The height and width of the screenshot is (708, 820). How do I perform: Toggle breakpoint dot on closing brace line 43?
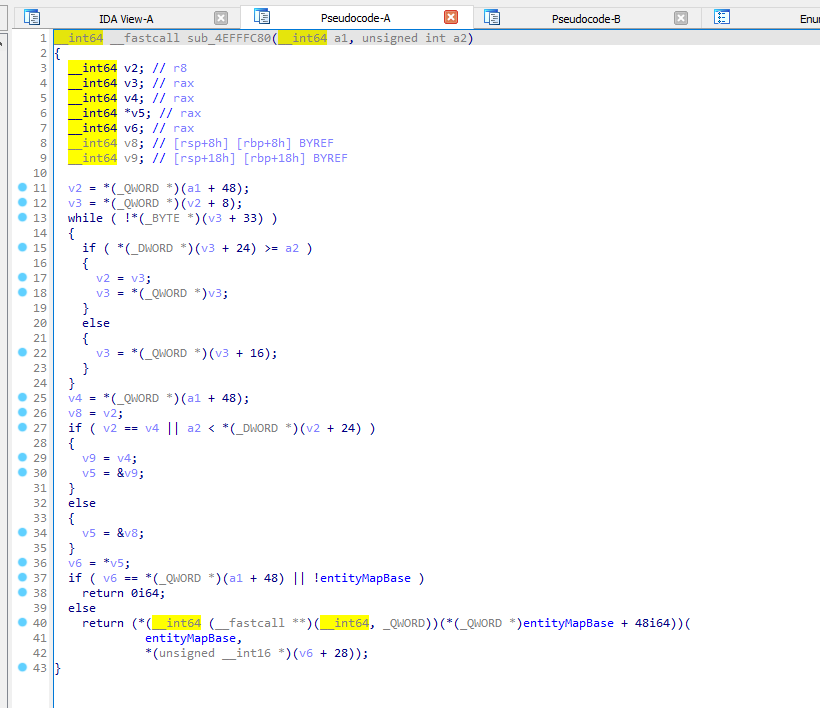(22, 668)
